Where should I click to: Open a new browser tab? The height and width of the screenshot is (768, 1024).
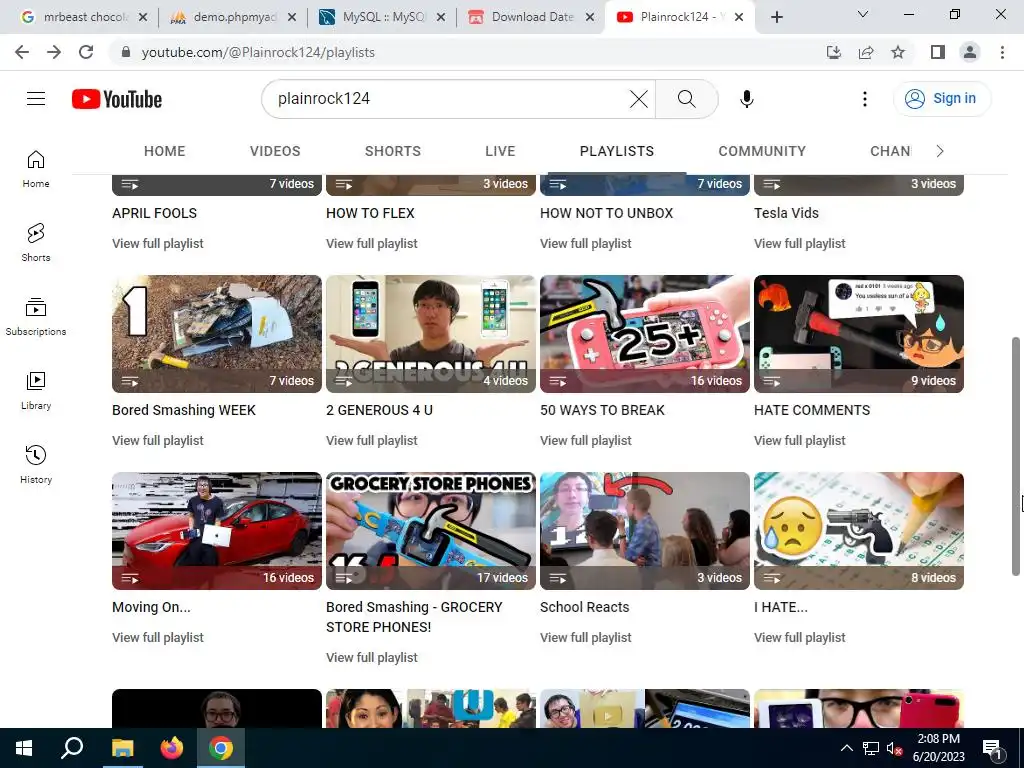coord(776,17)
